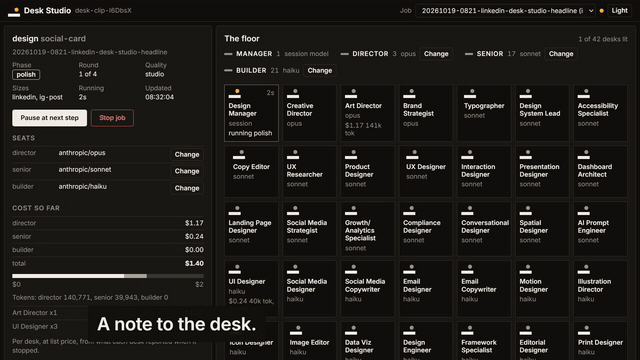Click the polish phase badge

26,75
